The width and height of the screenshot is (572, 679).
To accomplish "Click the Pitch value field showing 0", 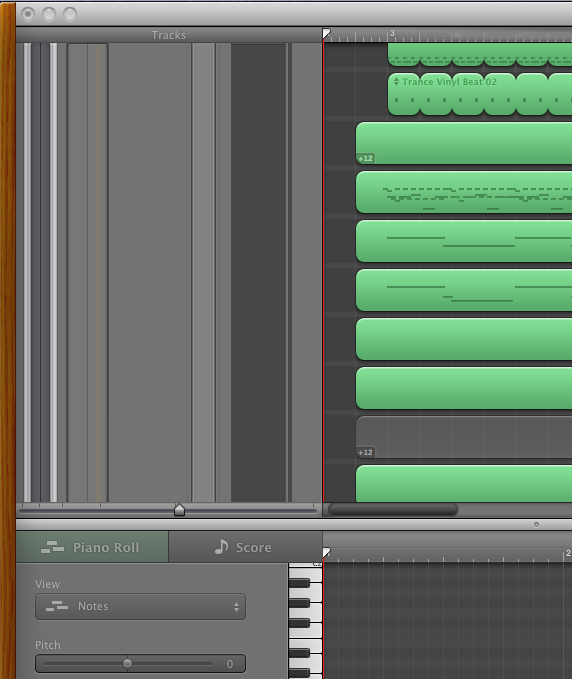I will coord(229,664).
